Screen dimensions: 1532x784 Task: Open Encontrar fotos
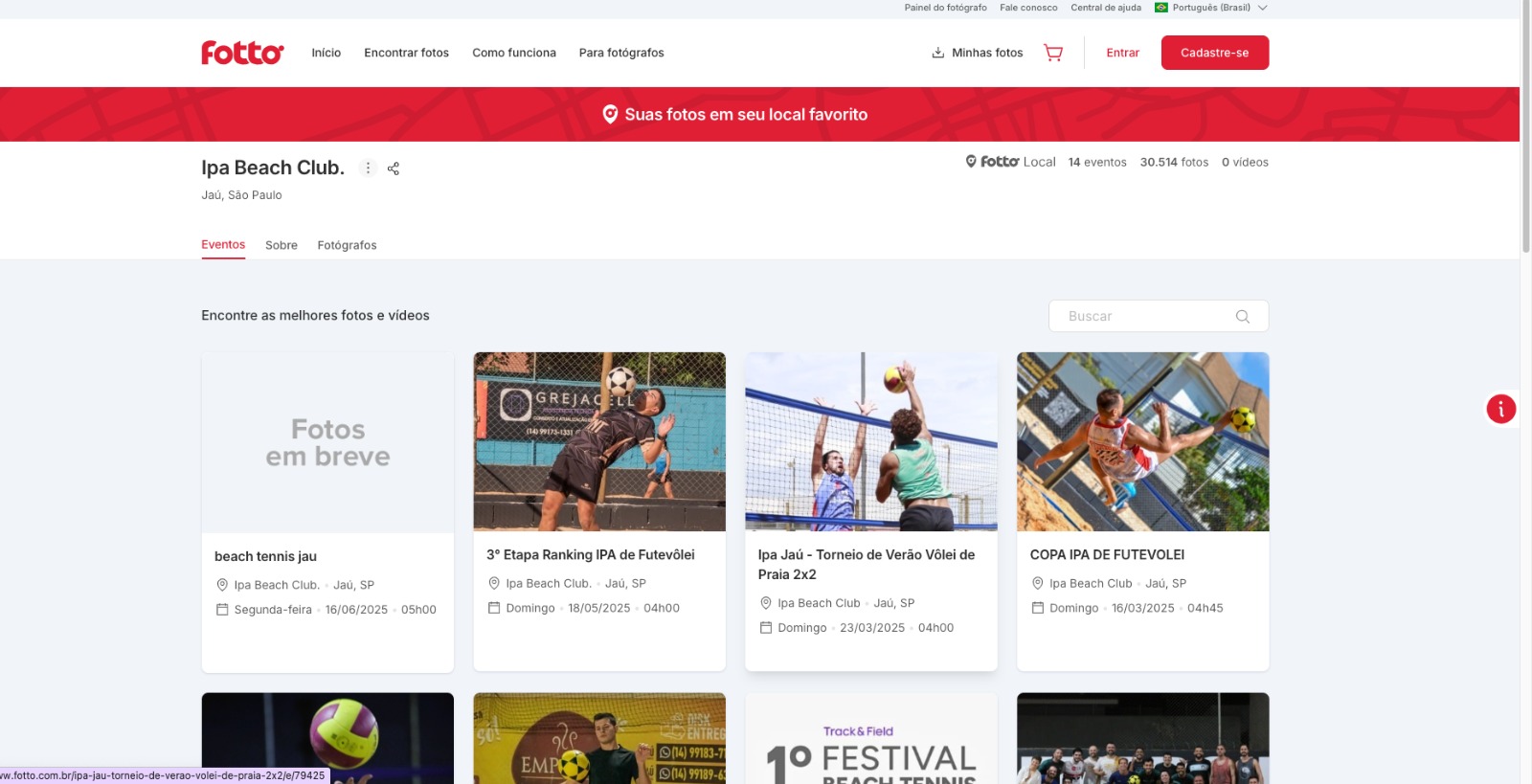[406, 53]
